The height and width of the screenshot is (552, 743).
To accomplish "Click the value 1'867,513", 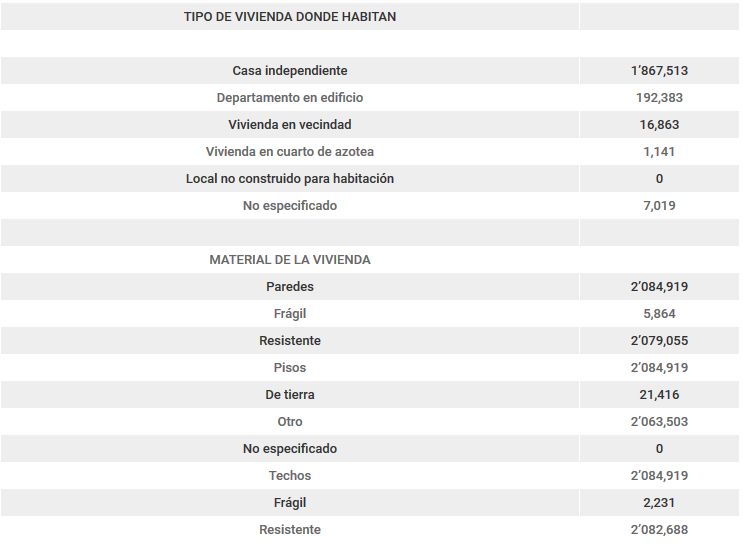I will (659, 71).
